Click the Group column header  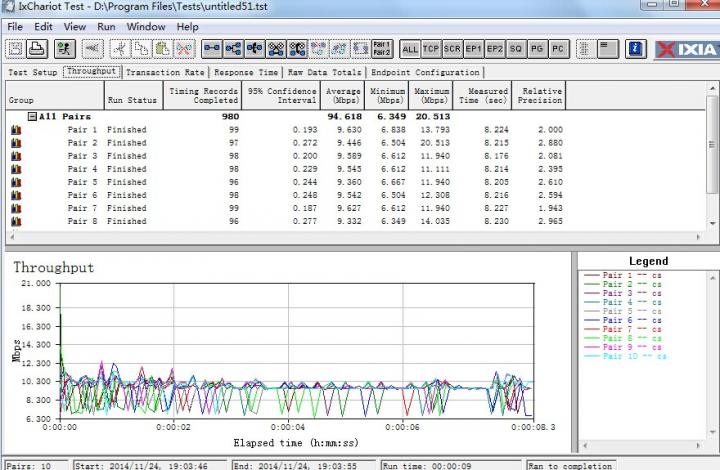55,95
